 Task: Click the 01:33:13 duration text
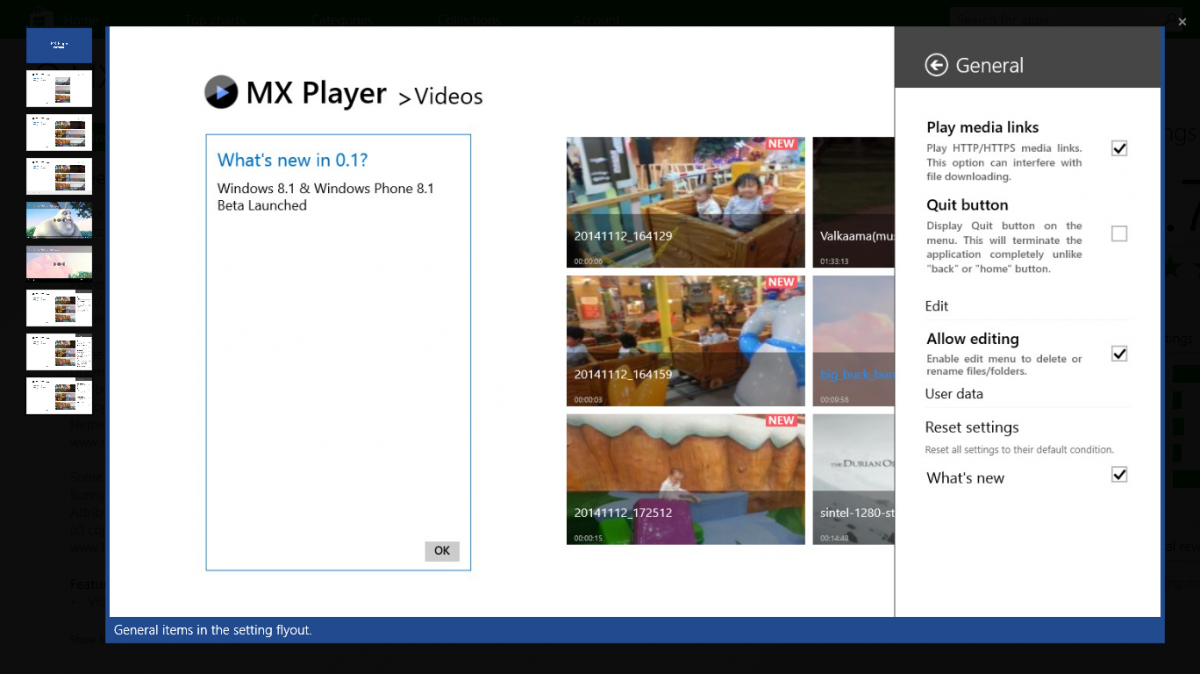[835, 261]
